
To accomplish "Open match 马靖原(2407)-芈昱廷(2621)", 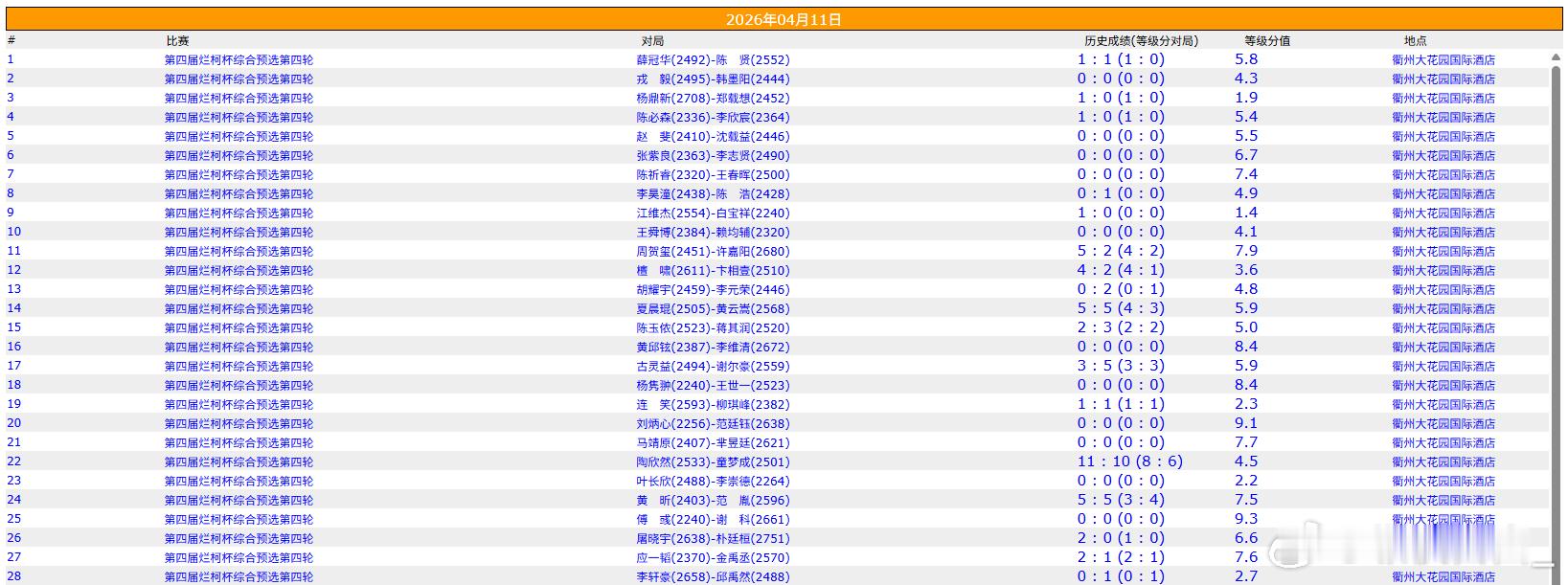I will (713, 442).
